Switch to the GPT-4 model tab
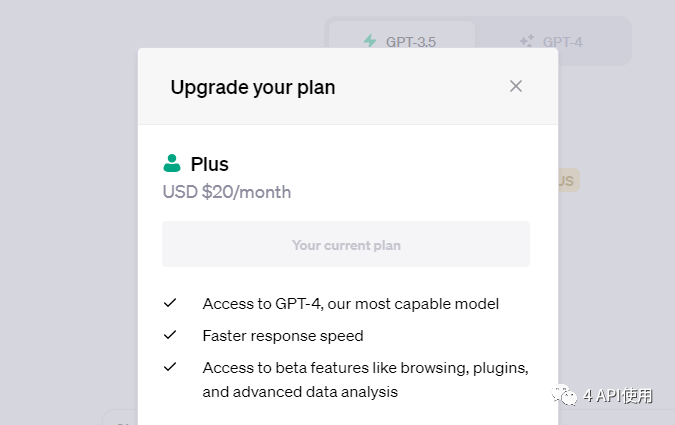675x425 pixels. 553,41
